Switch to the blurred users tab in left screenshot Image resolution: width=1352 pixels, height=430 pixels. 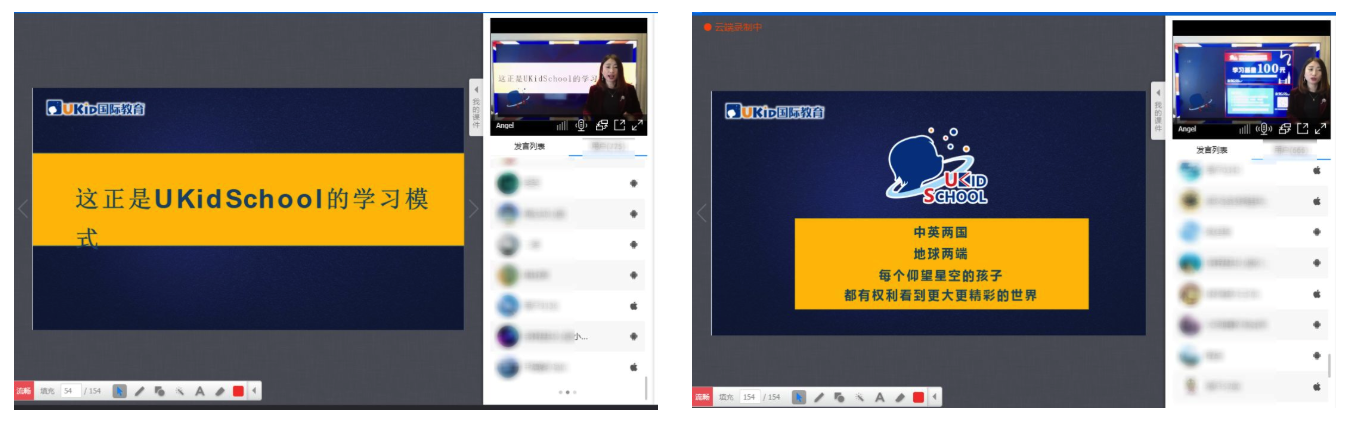coord(606,146)
